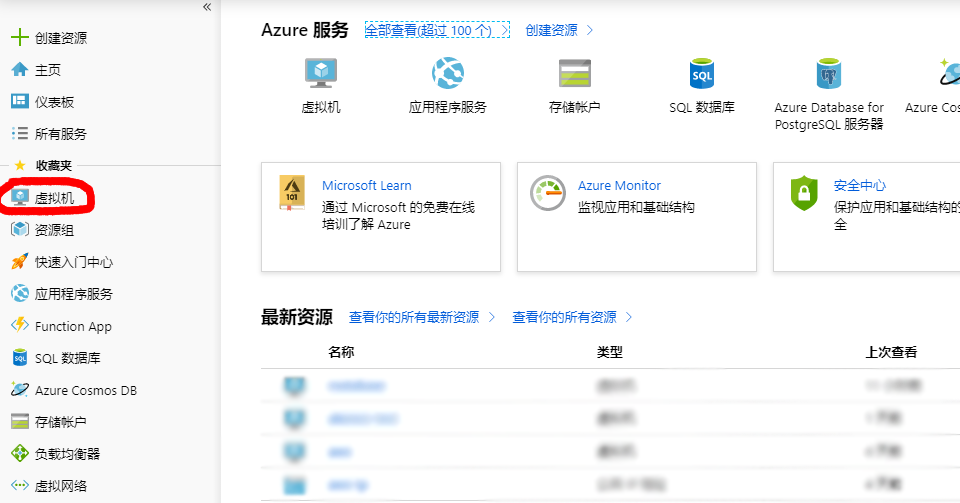Open 快速入门中心 rocket icon

(20, 262)
